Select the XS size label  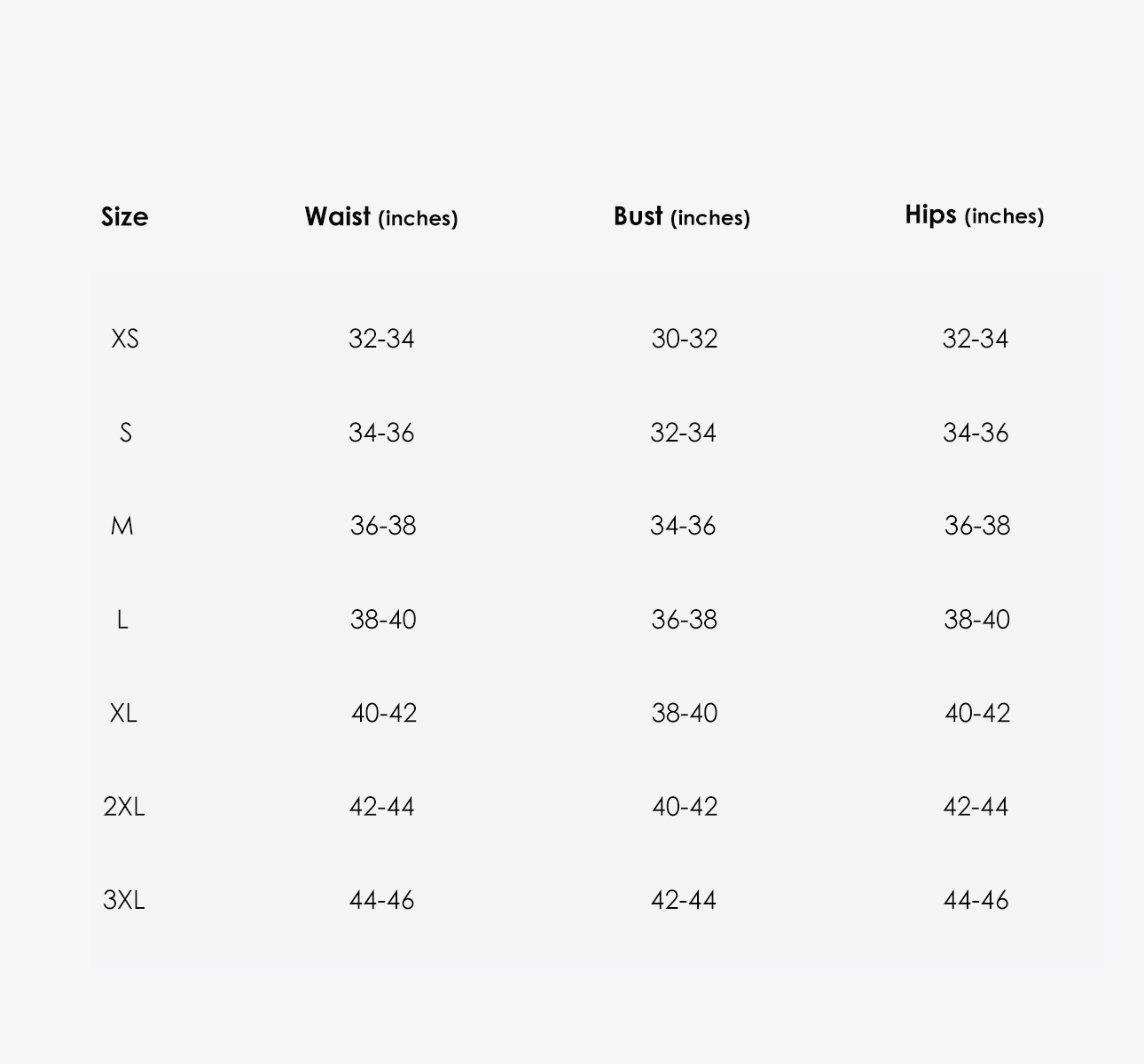[x=125, y=339]
